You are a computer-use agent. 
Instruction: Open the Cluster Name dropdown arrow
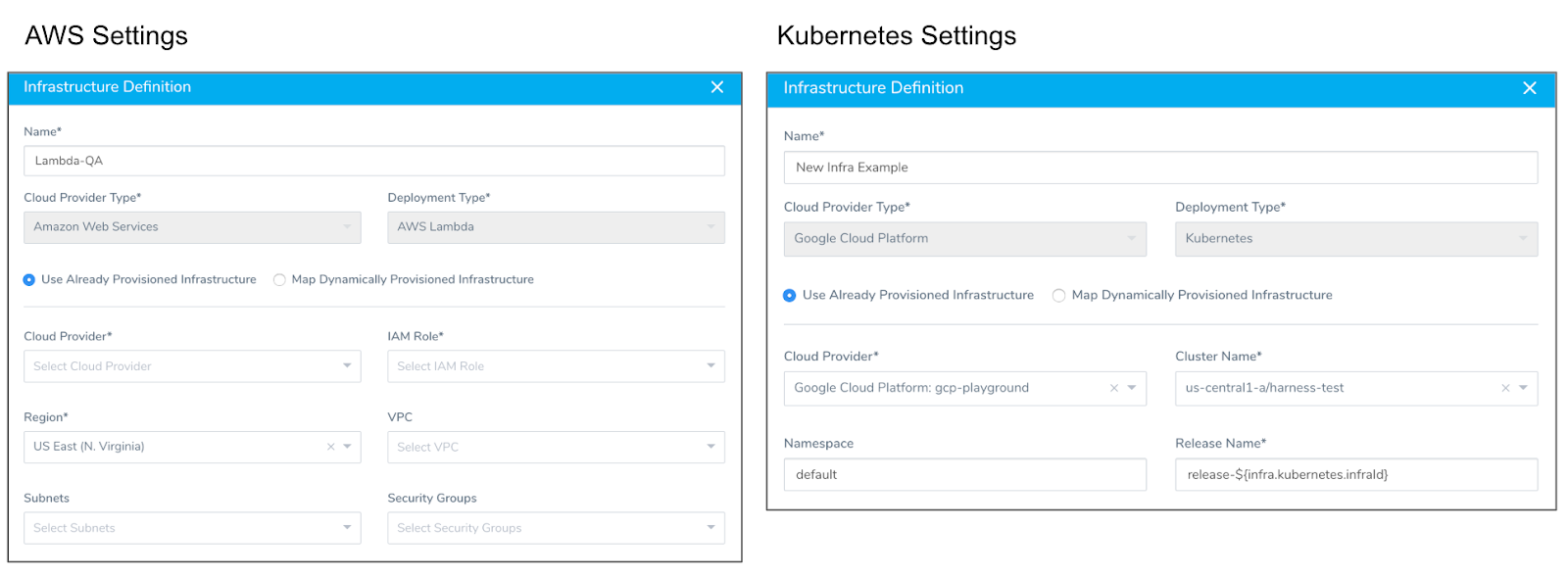(1524, 388)
